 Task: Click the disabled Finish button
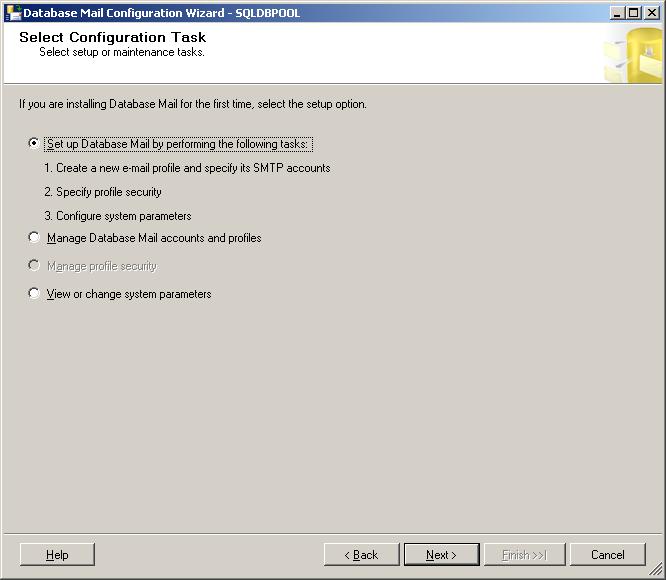524,555
